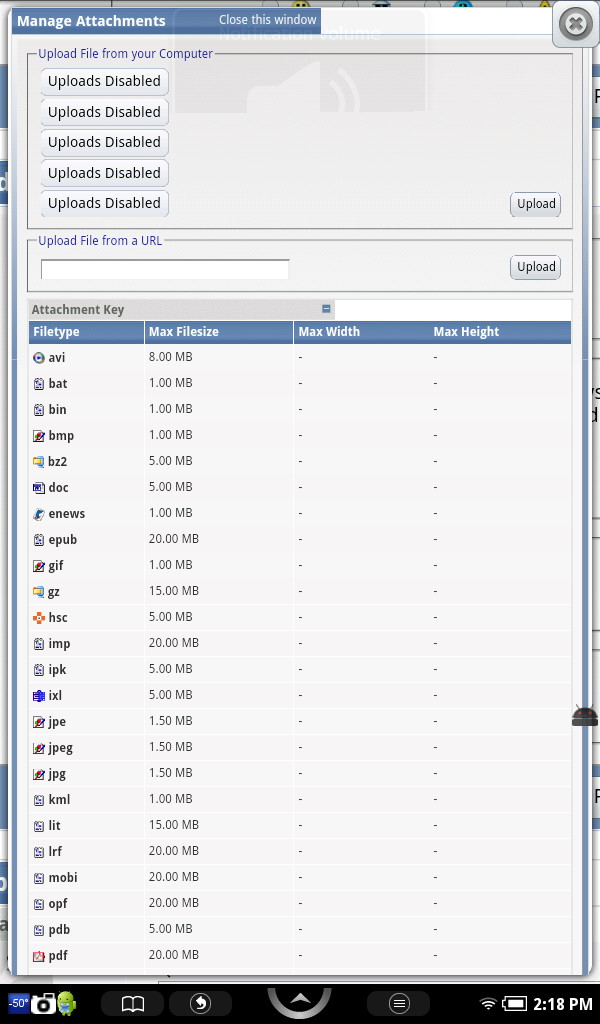Tap the camera notification icon
600x1024 pixels.
click(x=43, y=1004)
